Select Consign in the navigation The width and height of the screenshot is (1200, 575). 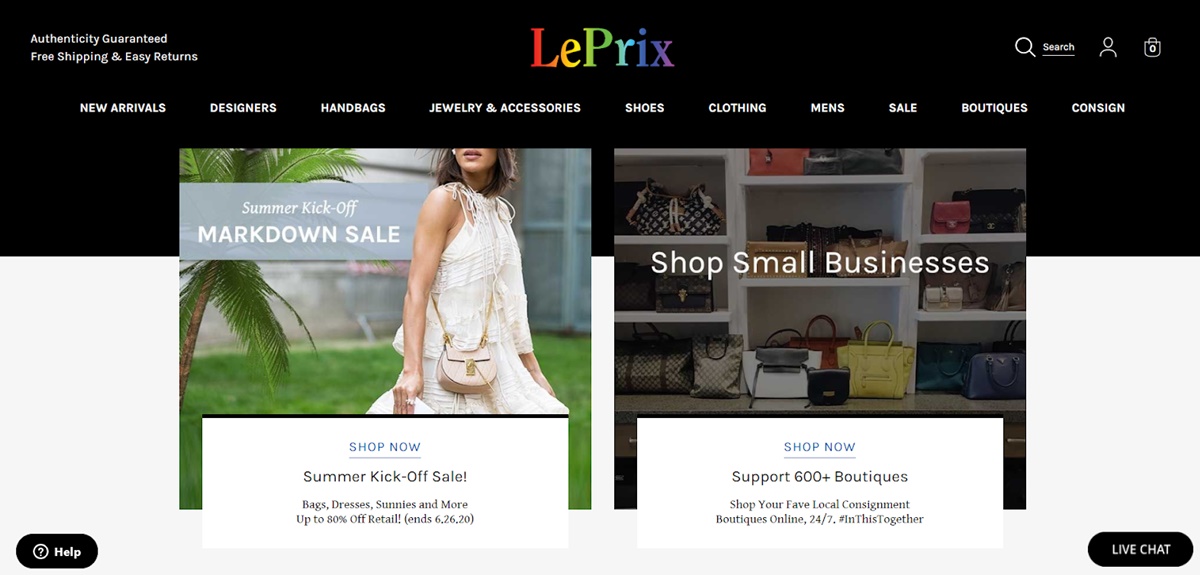[1098, 108]
